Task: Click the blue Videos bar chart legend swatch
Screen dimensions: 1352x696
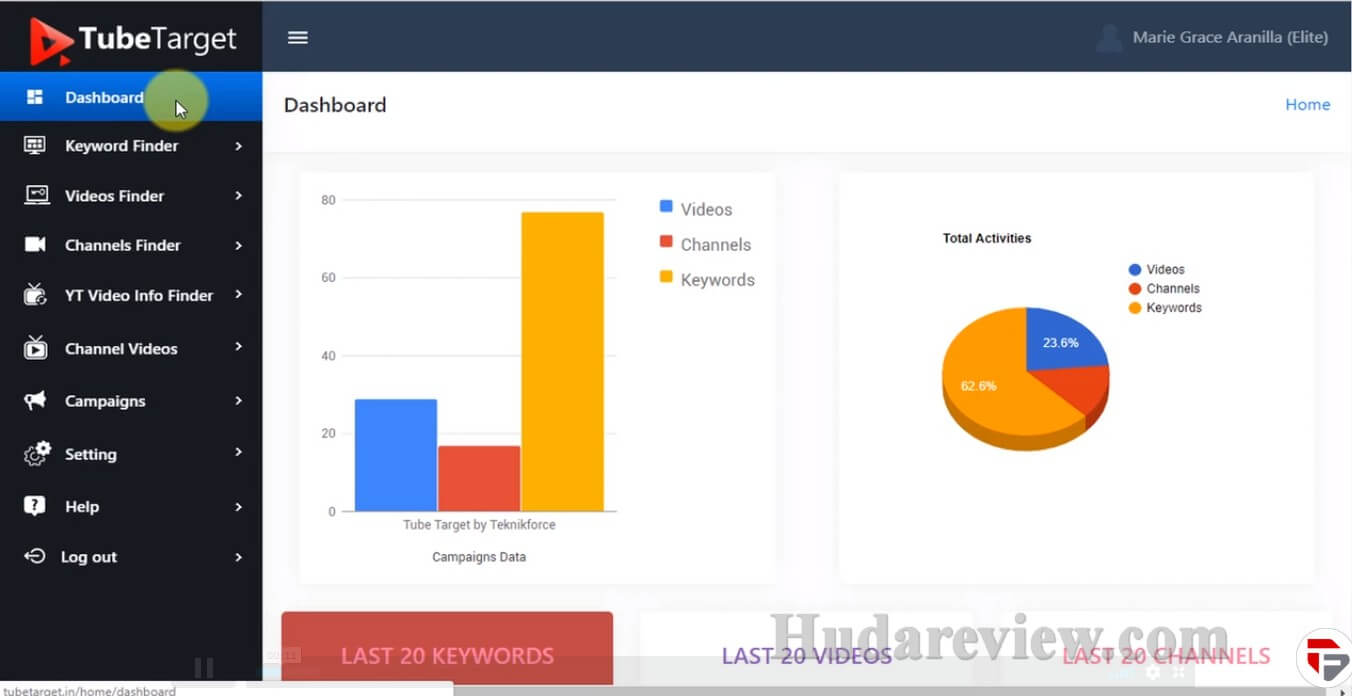Action: [x=666, y=206]
